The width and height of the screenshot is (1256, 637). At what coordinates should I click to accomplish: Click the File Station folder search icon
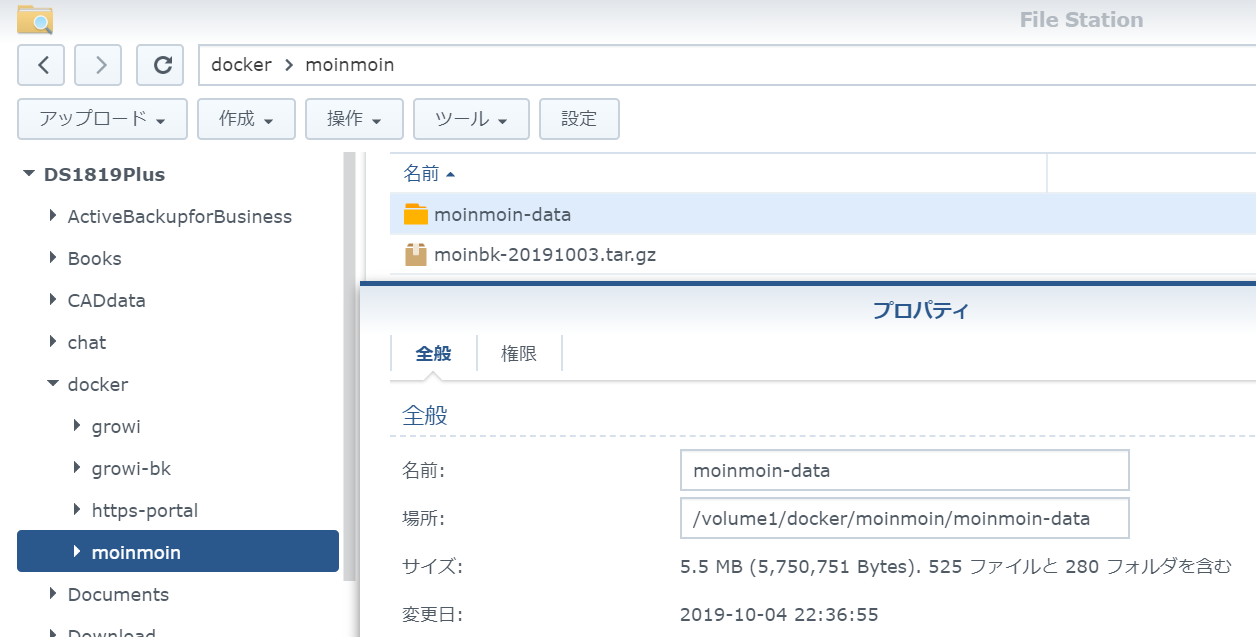pos(35,19)
